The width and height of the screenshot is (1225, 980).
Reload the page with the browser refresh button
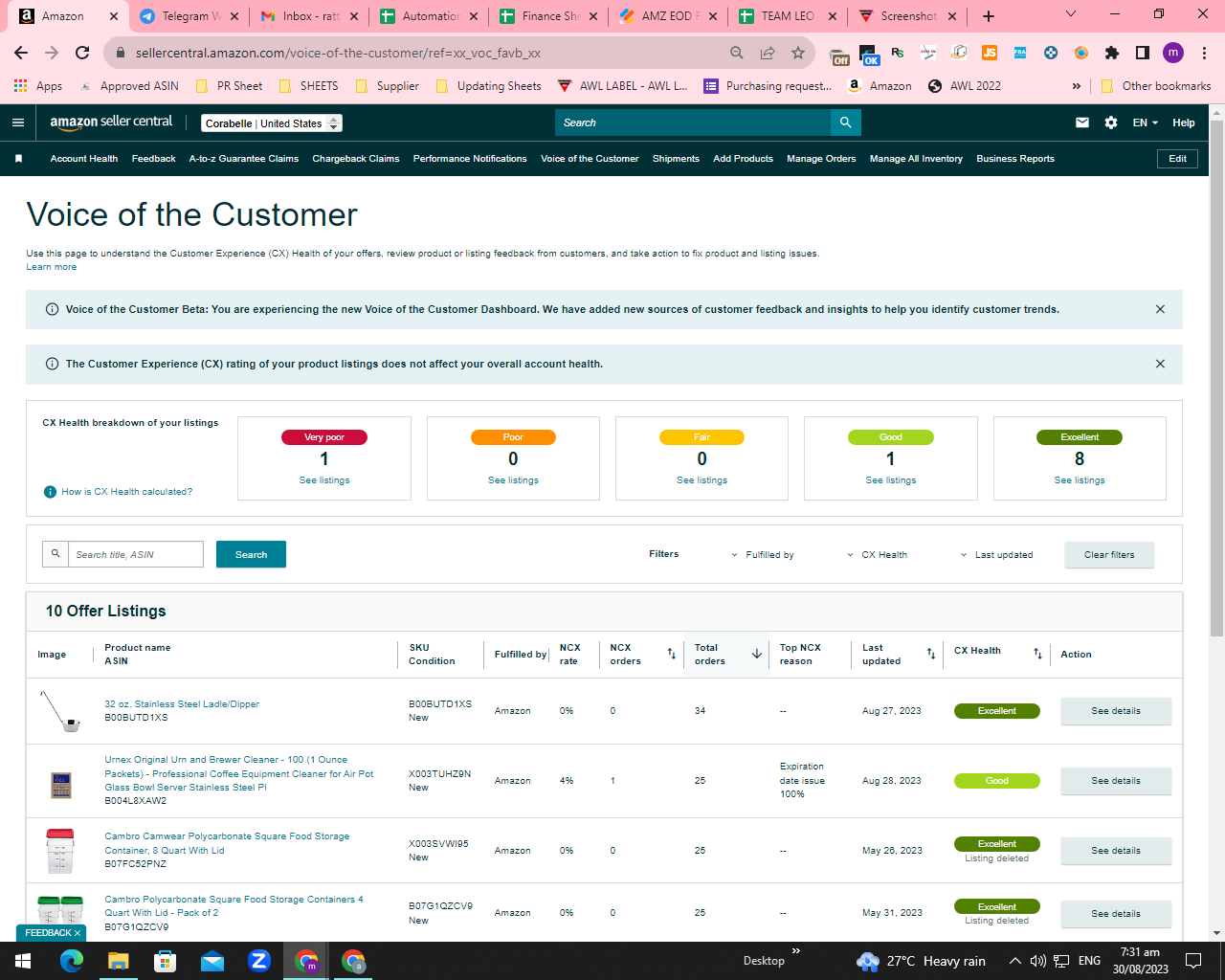(x=82, y=53)
